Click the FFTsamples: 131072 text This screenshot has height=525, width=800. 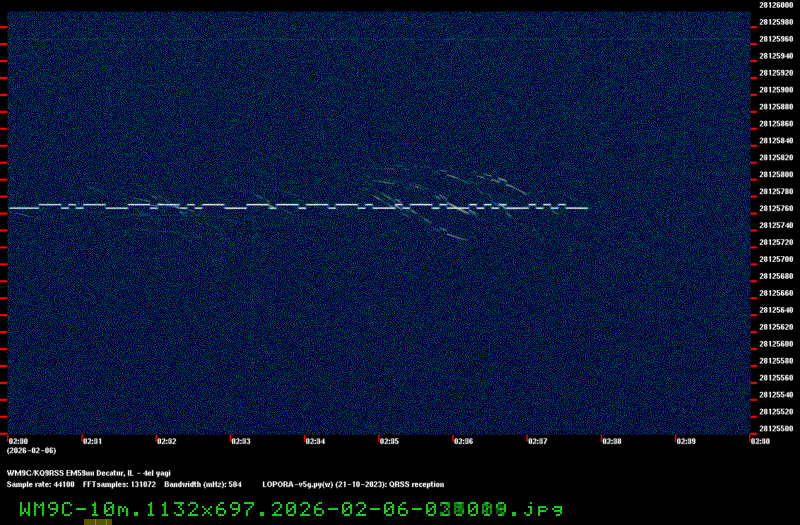coord(119,484)
